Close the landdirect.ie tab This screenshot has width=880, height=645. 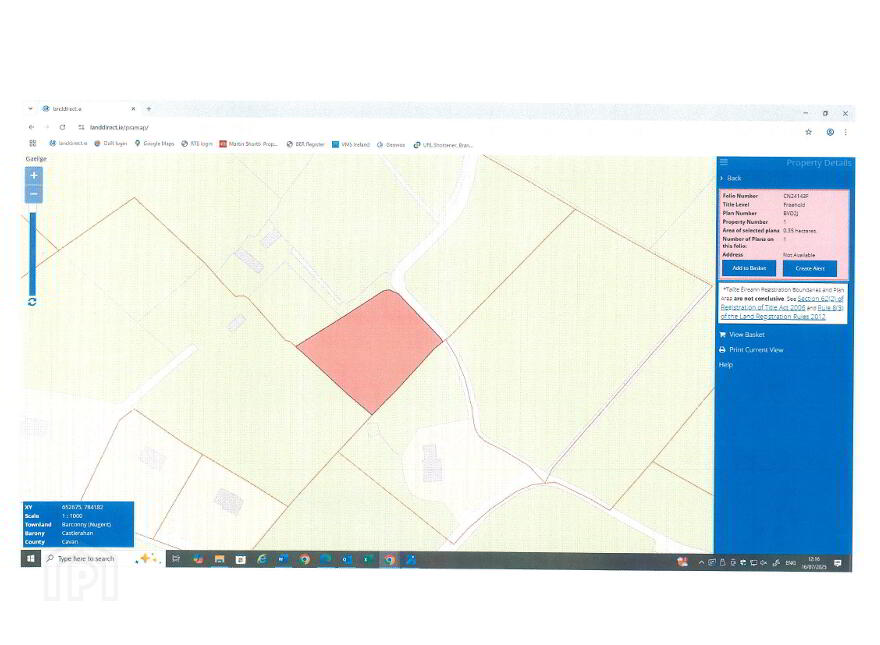click(x=133, y=109)
